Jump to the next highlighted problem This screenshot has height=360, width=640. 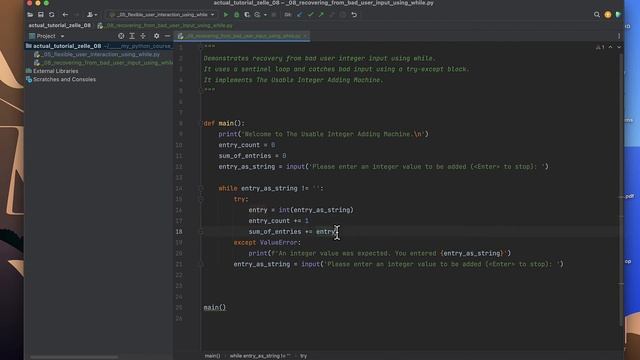(619, 47)
